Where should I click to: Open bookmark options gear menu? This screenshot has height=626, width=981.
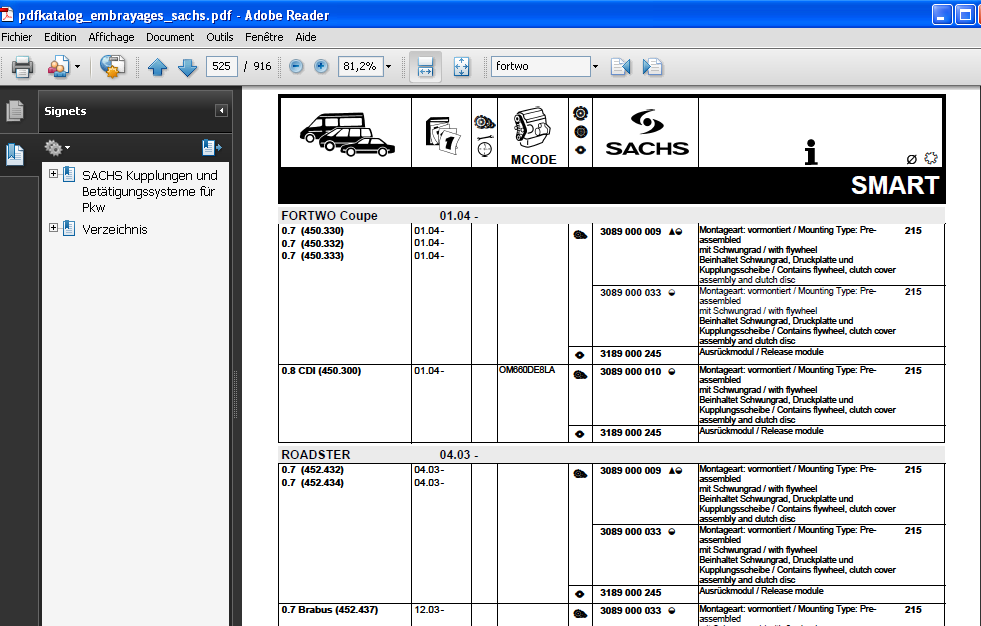pos(56,148)
